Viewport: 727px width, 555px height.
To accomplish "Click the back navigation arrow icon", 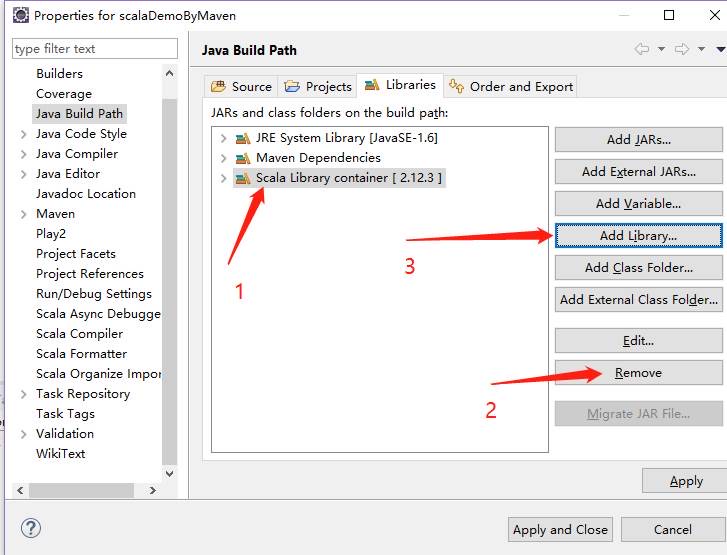I will tap(641, 50).
